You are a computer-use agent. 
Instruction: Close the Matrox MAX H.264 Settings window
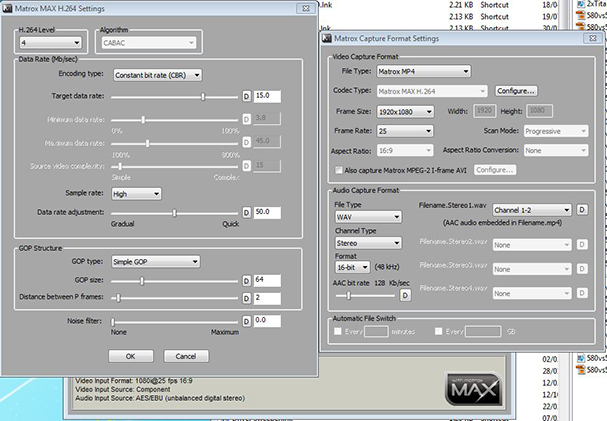click(305, 8)
